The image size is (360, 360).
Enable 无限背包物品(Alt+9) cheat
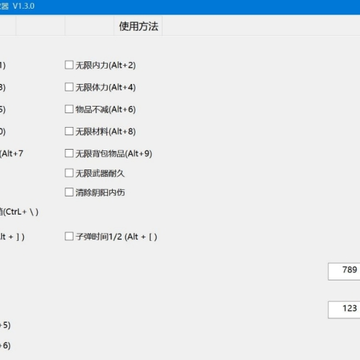coord(69,153)
